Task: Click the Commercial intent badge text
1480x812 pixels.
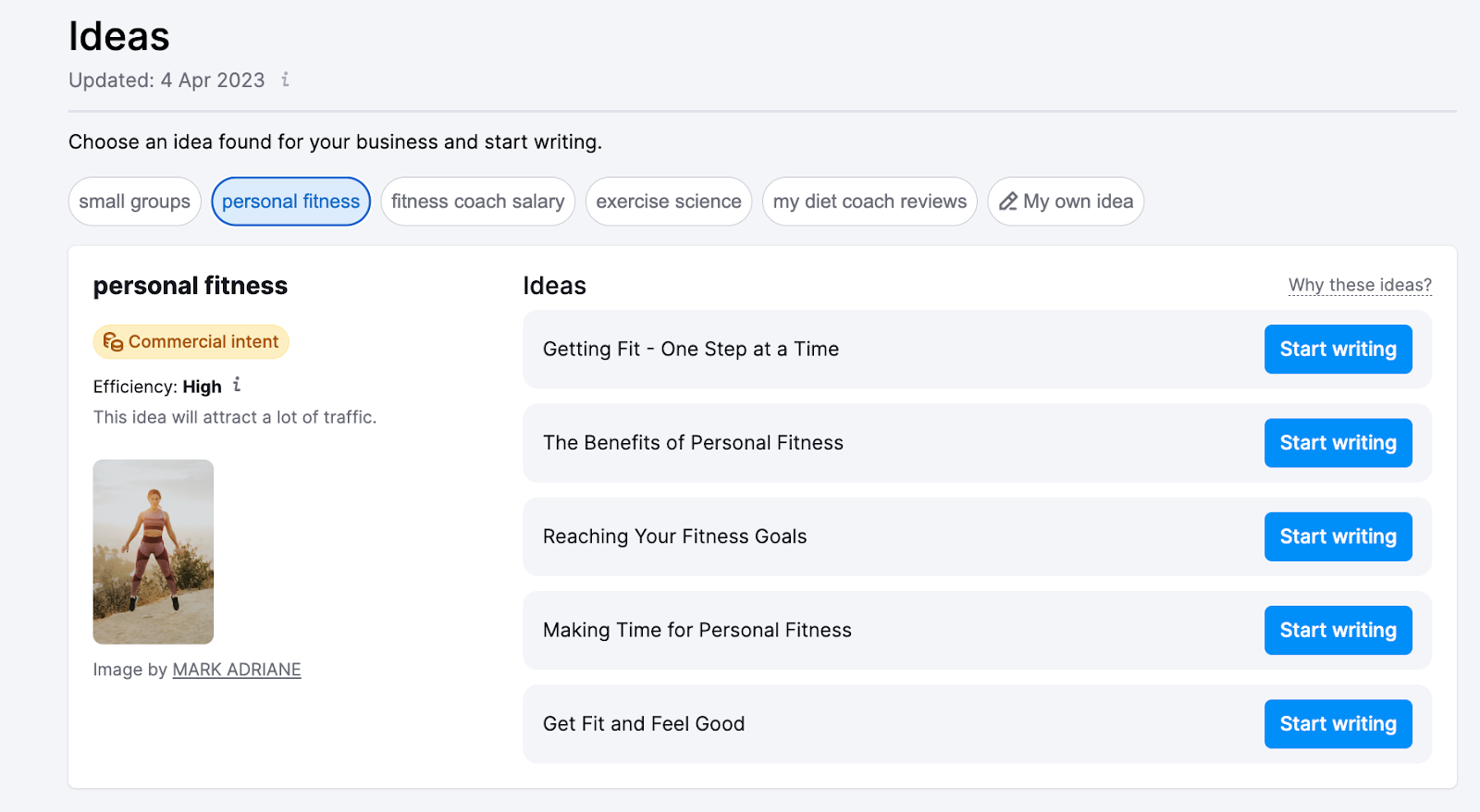Action: pos(203,342)
